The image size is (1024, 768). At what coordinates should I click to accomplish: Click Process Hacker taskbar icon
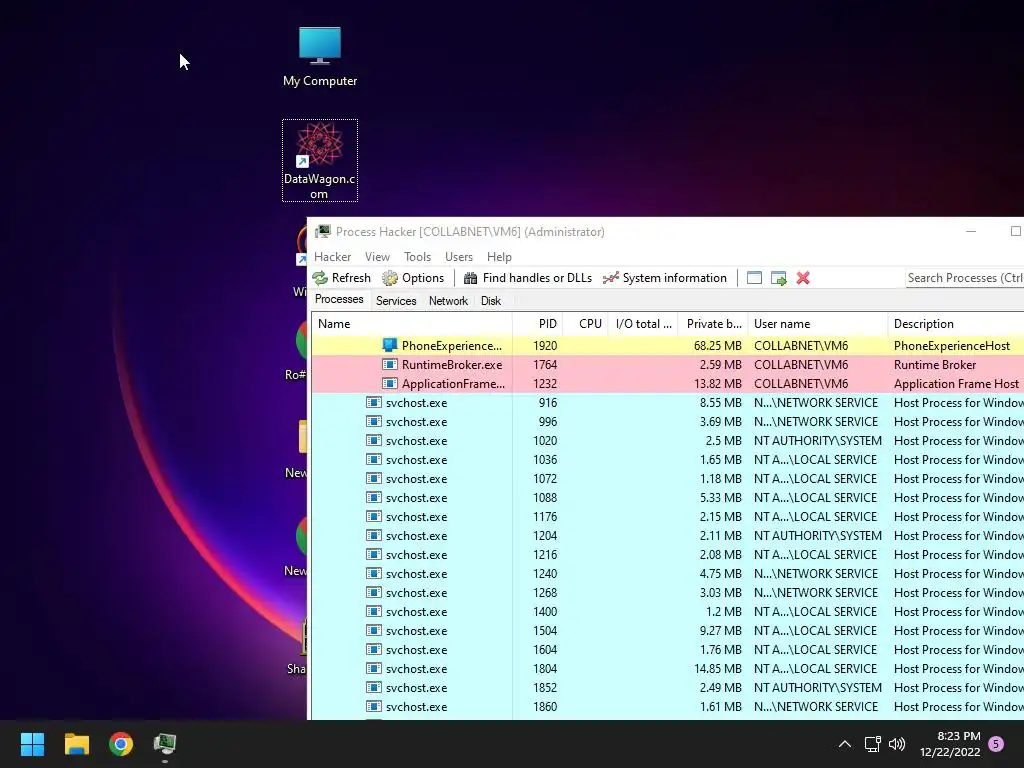coord(165,744)
